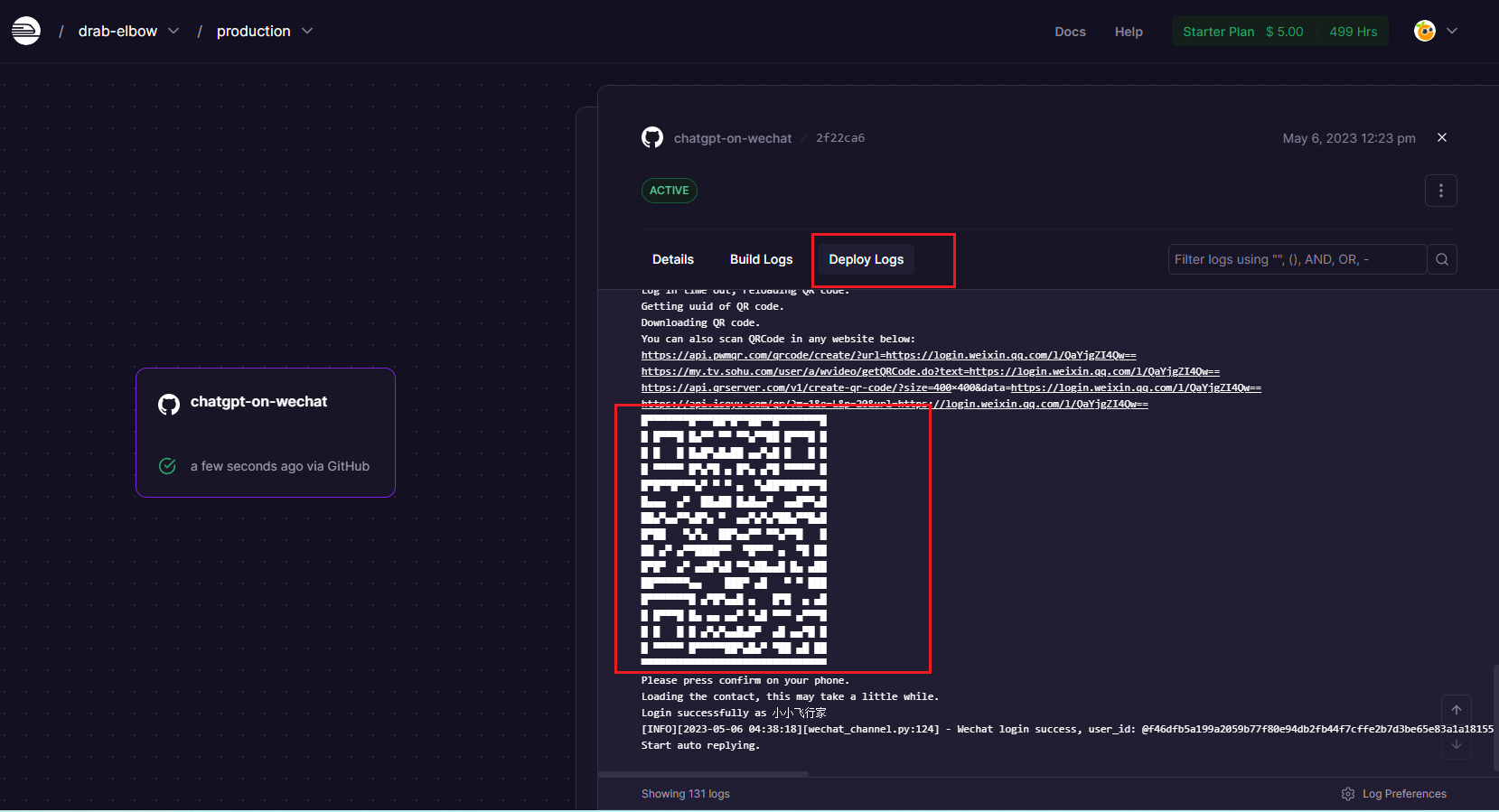Click 'Start auto replying.' log line
The image size is (1499, 812).
click(x=700, y=745)
